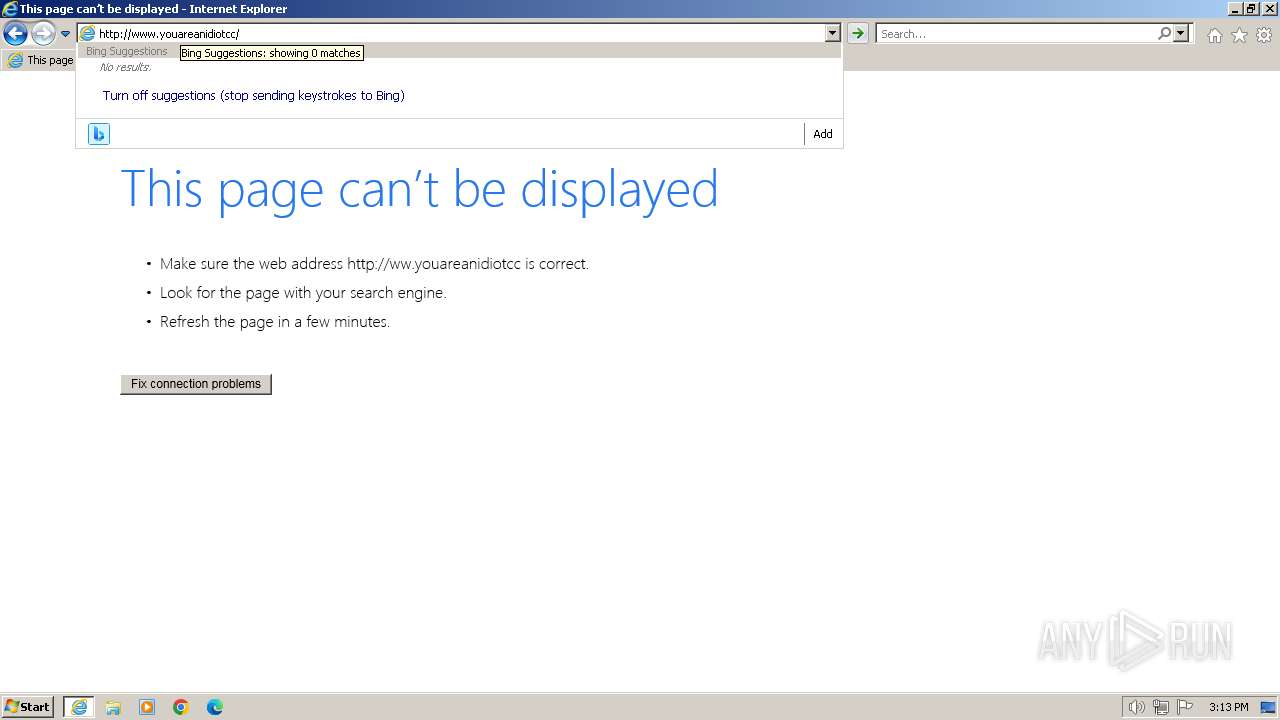Click 'Look for the page with your search engine' text
The image size is (1280, 720).
point(303,293)
